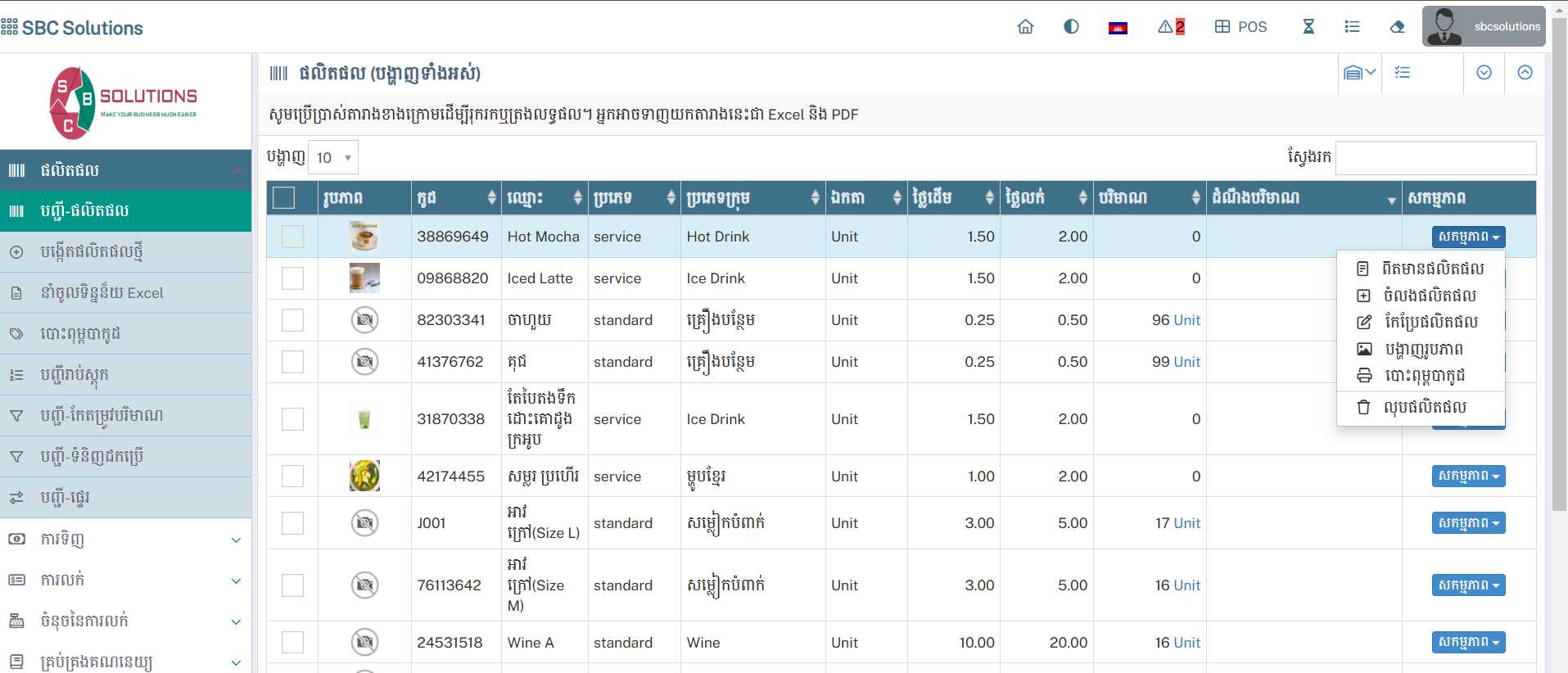Click the hourglass icon in top bar
This screenshot has height=673, width=1568.
coord(1308,27)
